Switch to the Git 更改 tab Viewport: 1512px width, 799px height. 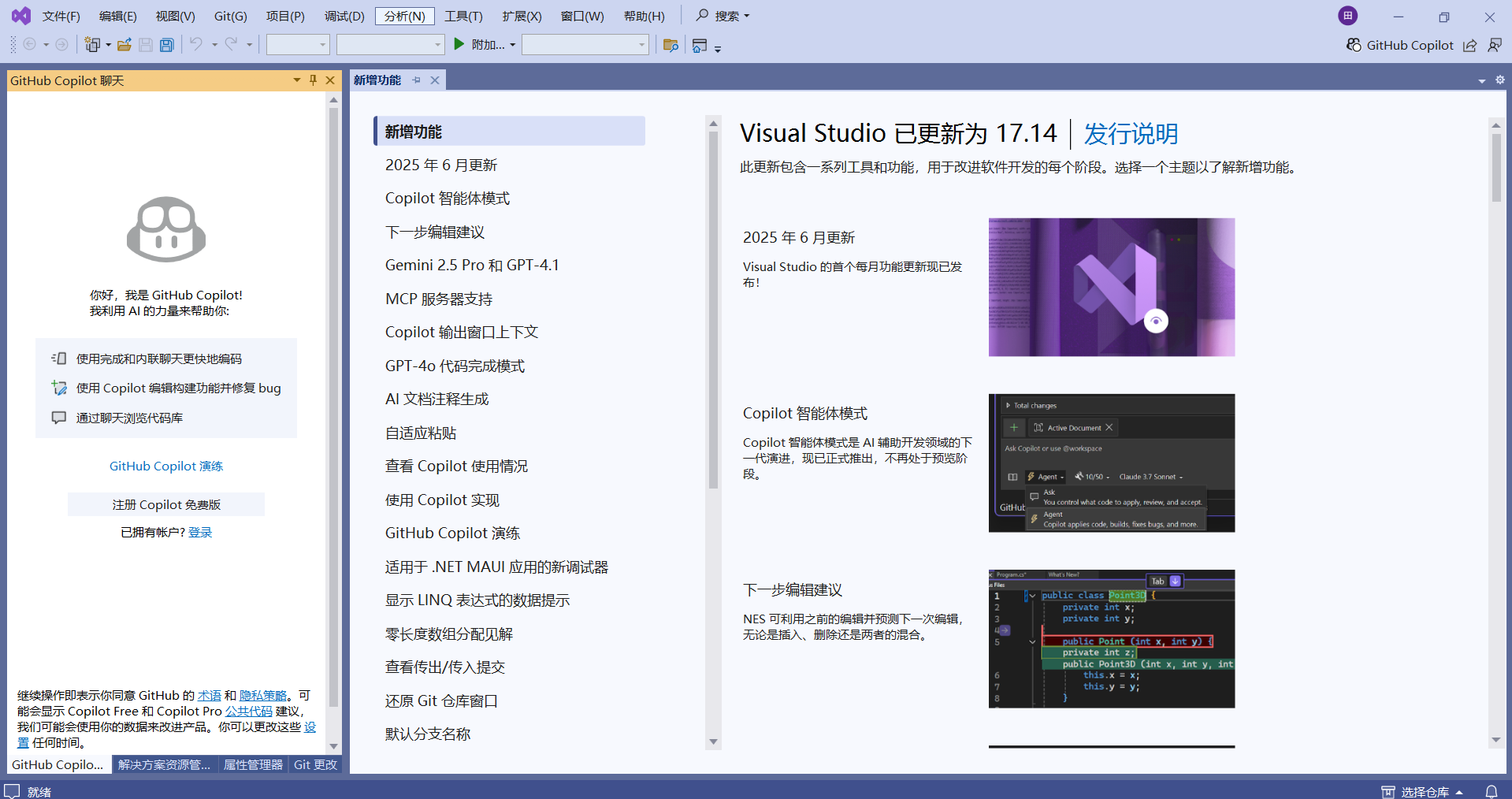click(x=315, y=764)
